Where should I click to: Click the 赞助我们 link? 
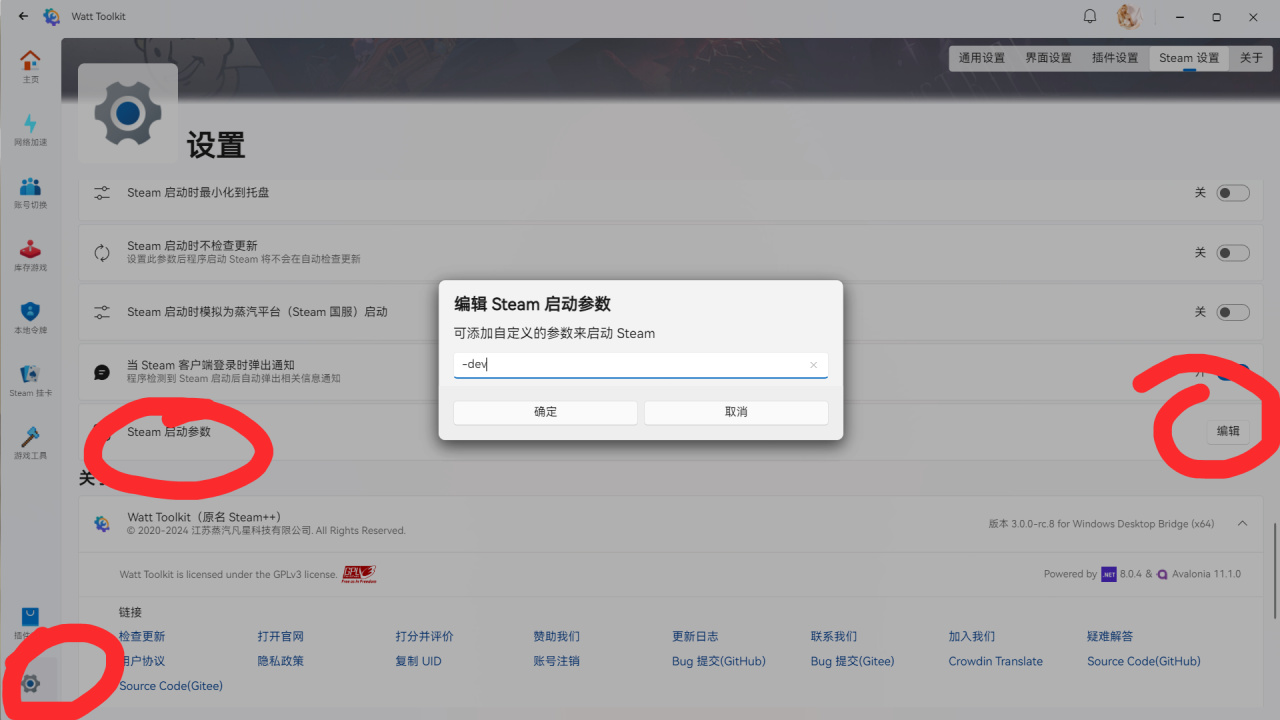(556, 636)
